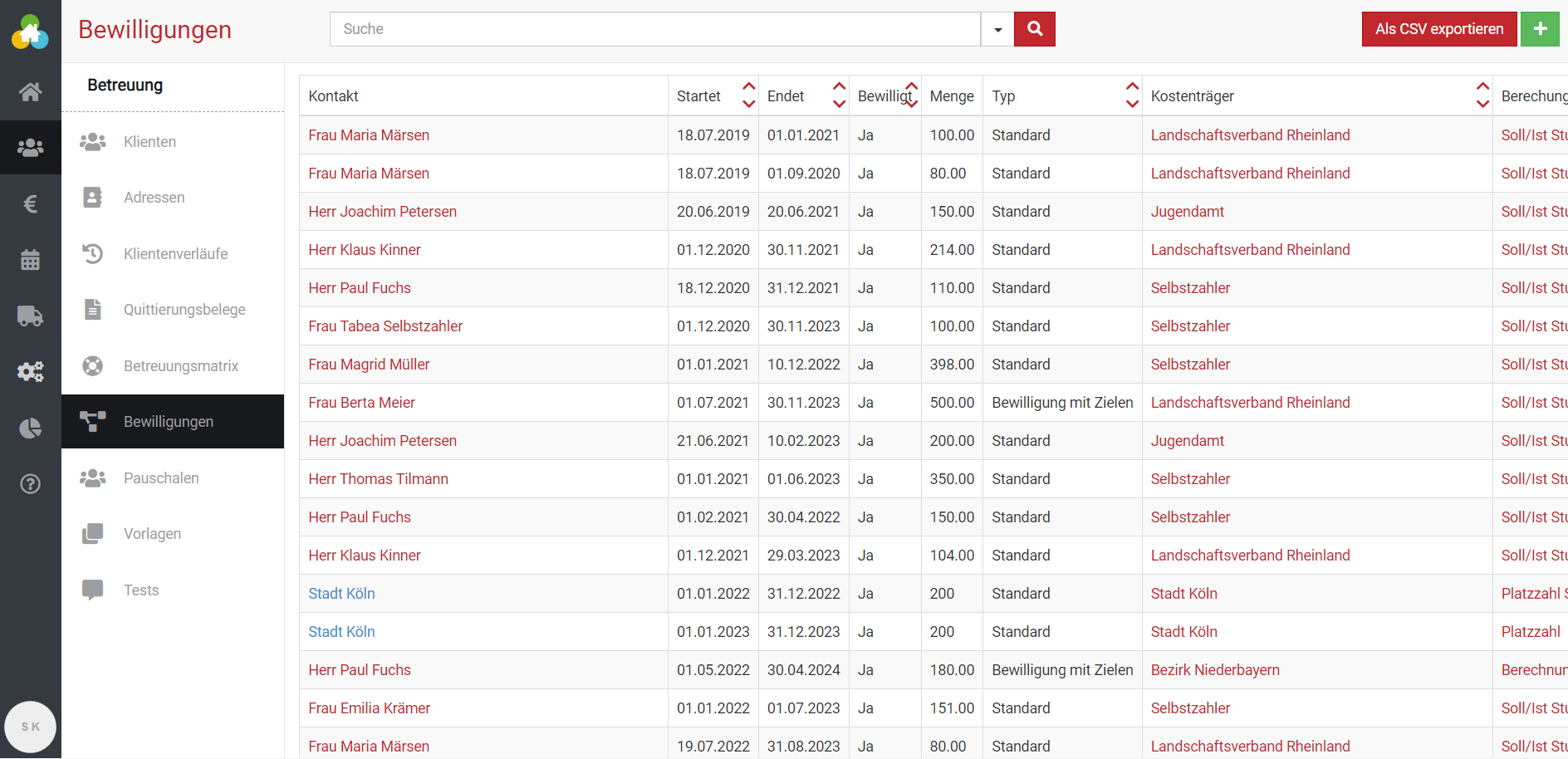Screen dimensions: 1568x759
Task: Sort table by Kostenträger column
Action: [1482, 95]
